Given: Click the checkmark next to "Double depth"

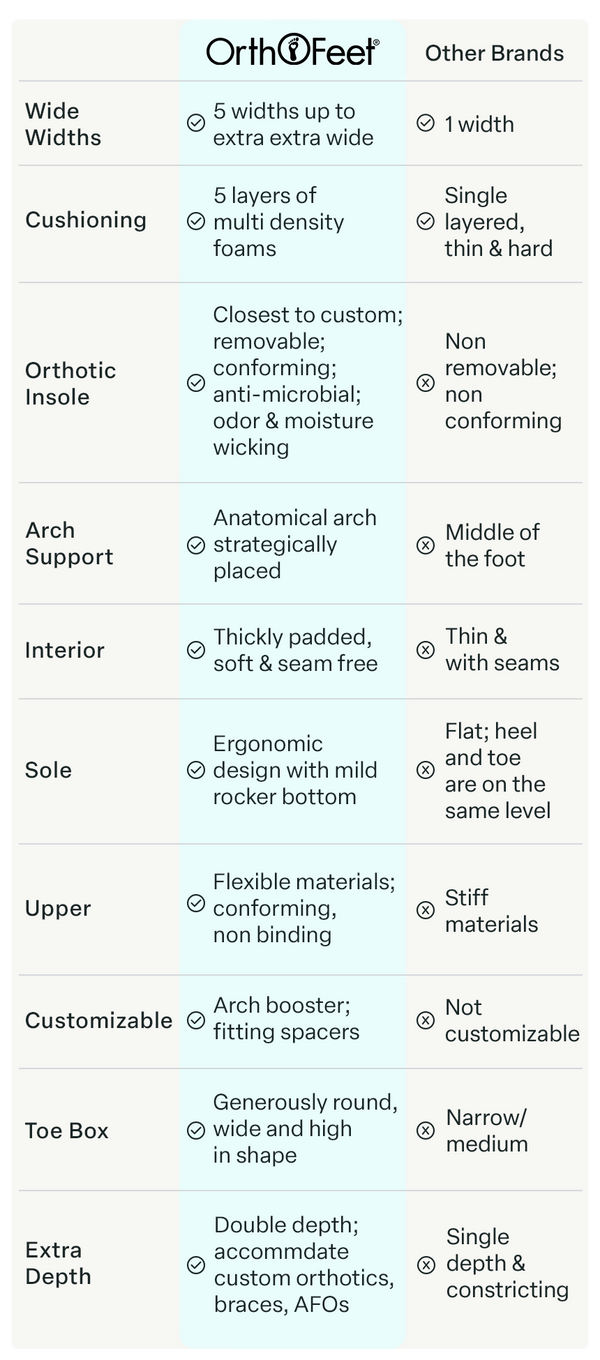Looking at the screenshot, I should [196, 1265].
